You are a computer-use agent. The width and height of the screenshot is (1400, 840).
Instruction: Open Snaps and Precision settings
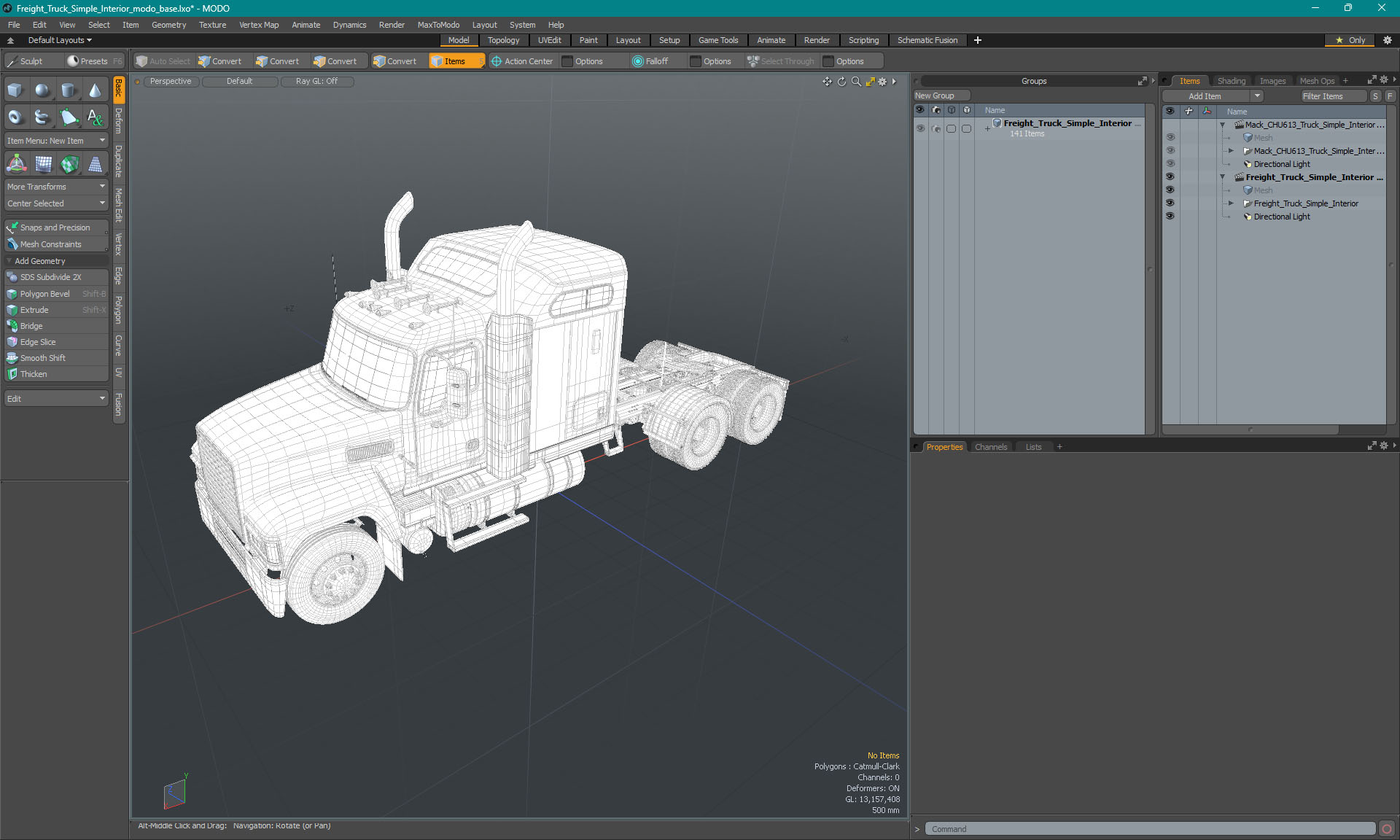click(x=56, y=227)
